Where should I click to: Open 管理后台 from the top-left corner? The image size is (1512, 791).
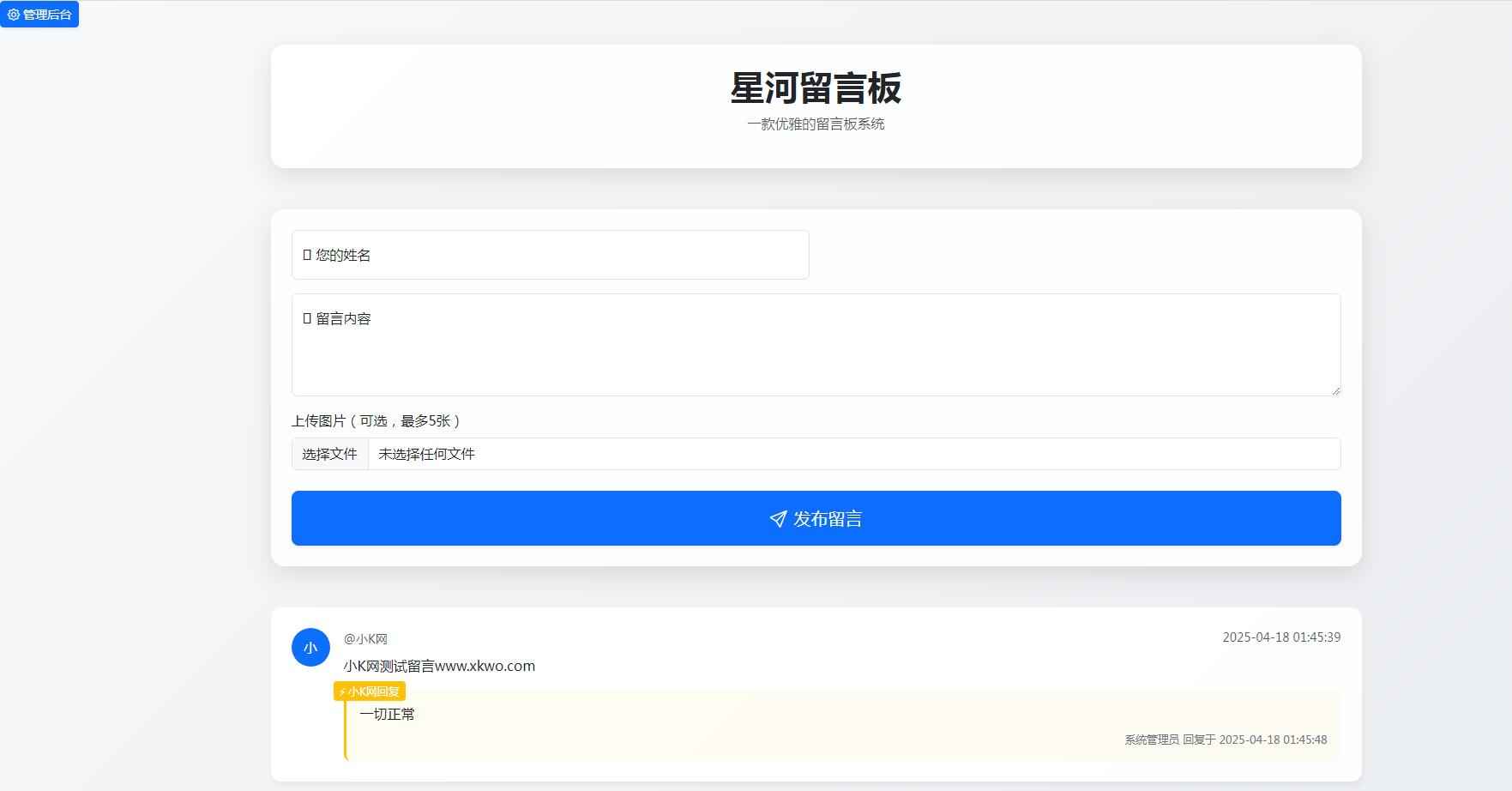coord(40,14)
